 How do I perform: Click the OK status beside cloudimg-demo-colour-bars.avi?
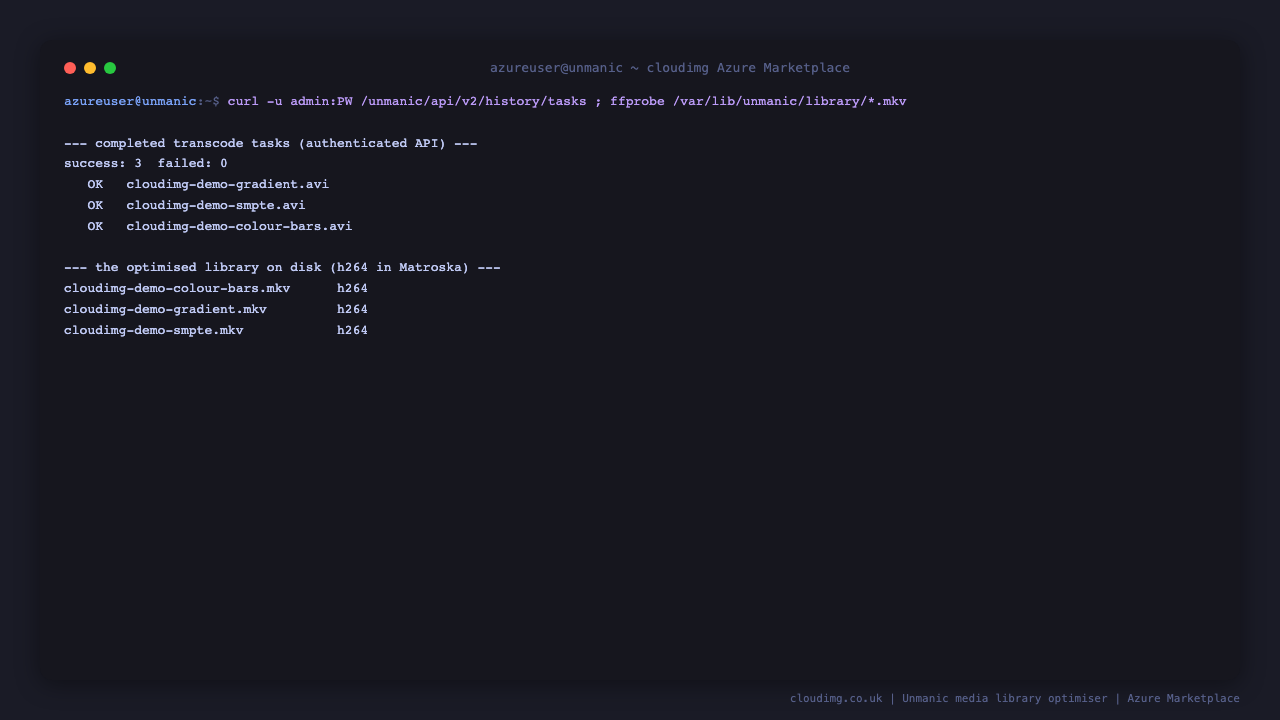pyautogui.click(x=95, y=226)
